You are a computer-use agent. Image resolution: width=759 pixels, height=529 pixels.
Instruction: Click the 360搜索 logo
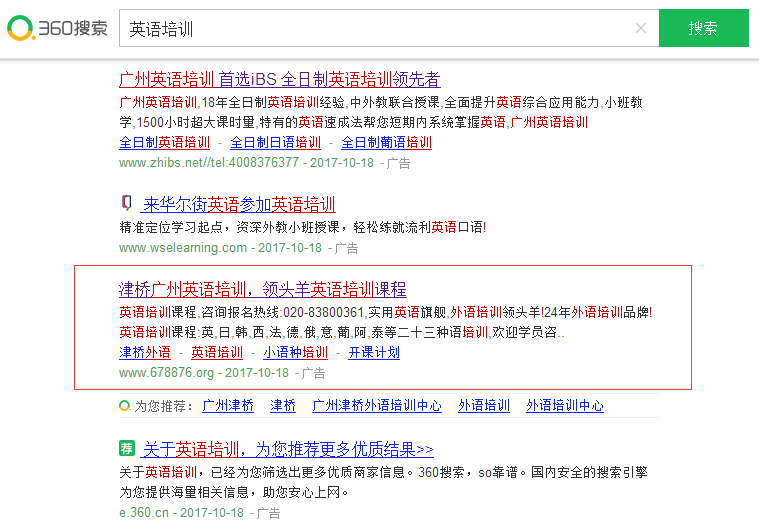(57, 28)
